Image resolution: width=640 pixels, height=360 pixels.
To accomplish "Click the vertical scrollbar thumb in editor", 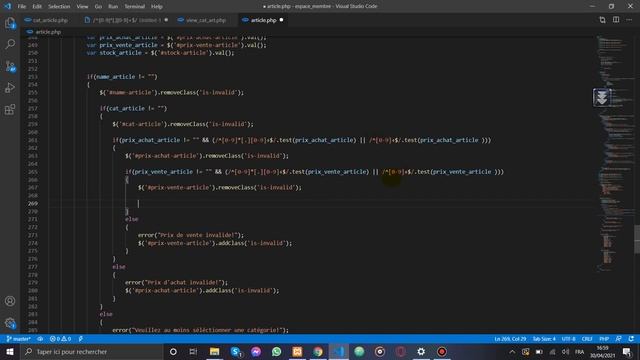I will (x=637, y=239).
